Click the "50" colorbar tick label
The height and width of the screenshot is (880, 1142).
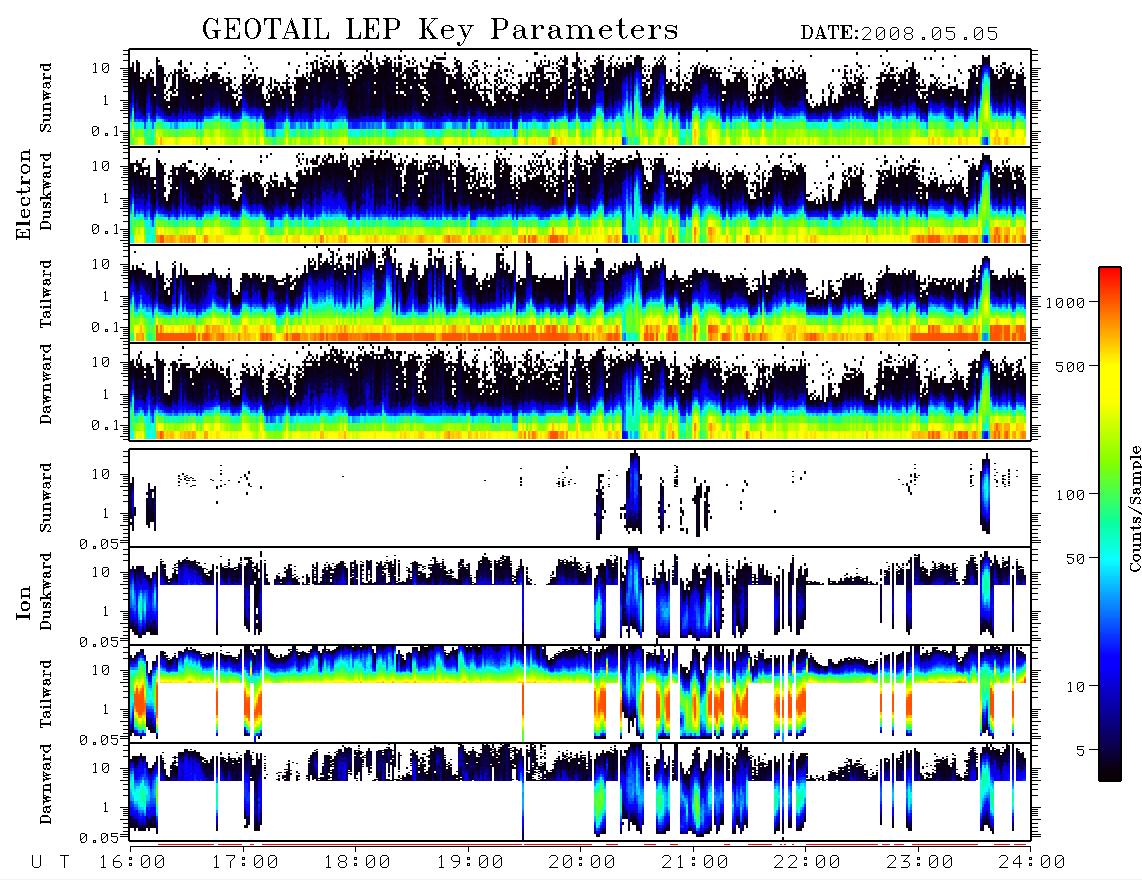coord(1075,559)
